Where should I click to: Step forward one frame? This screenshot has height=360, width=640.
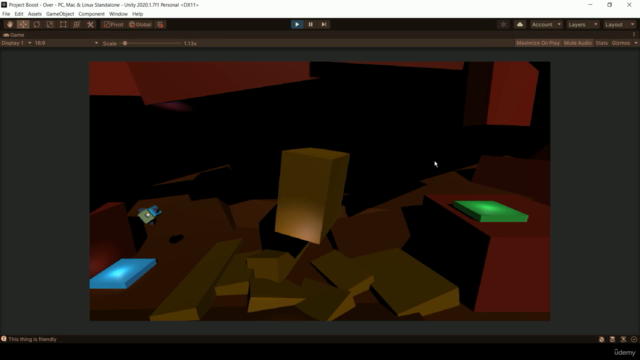[x=324, y=24]
